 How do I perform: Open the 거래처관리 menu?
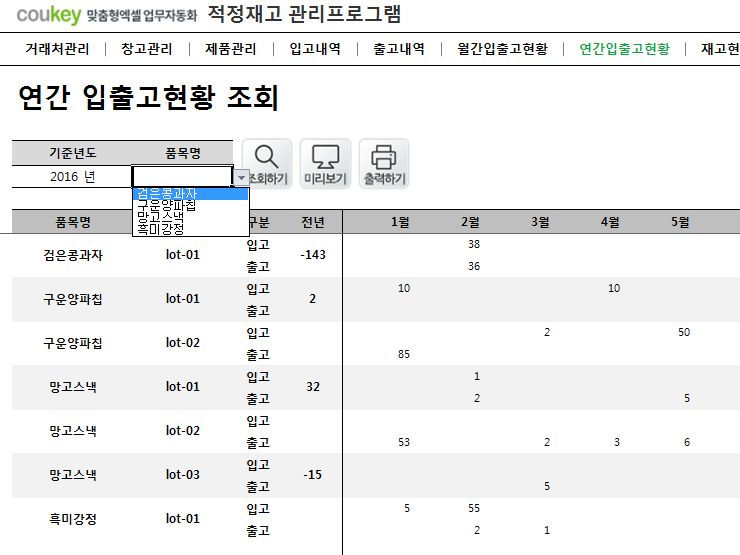coord(57,49)
